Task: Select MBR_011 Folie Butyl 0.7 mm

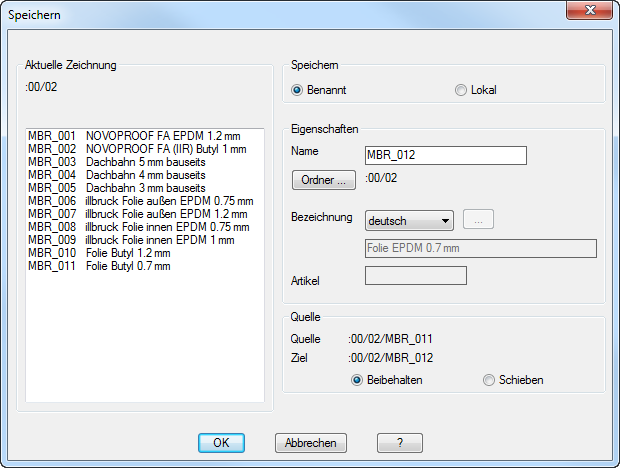Action: coord(100,266)
